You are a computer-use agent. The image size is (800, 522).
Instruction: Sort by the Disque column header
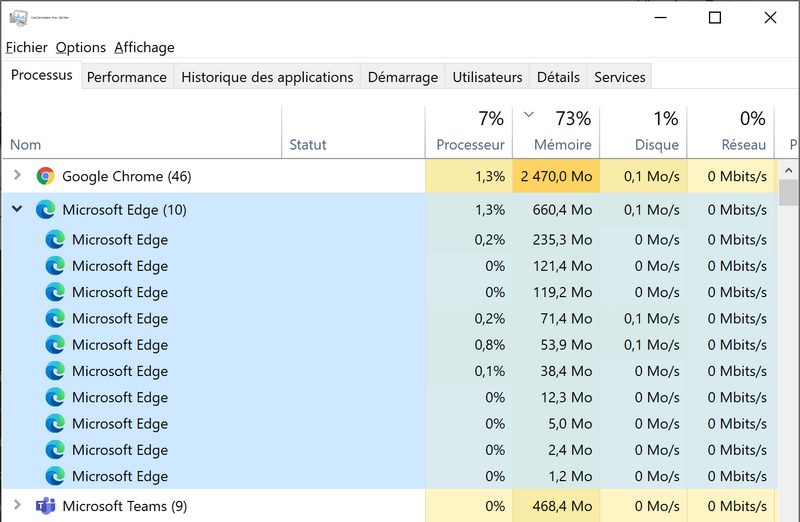(x=656, y=144)
